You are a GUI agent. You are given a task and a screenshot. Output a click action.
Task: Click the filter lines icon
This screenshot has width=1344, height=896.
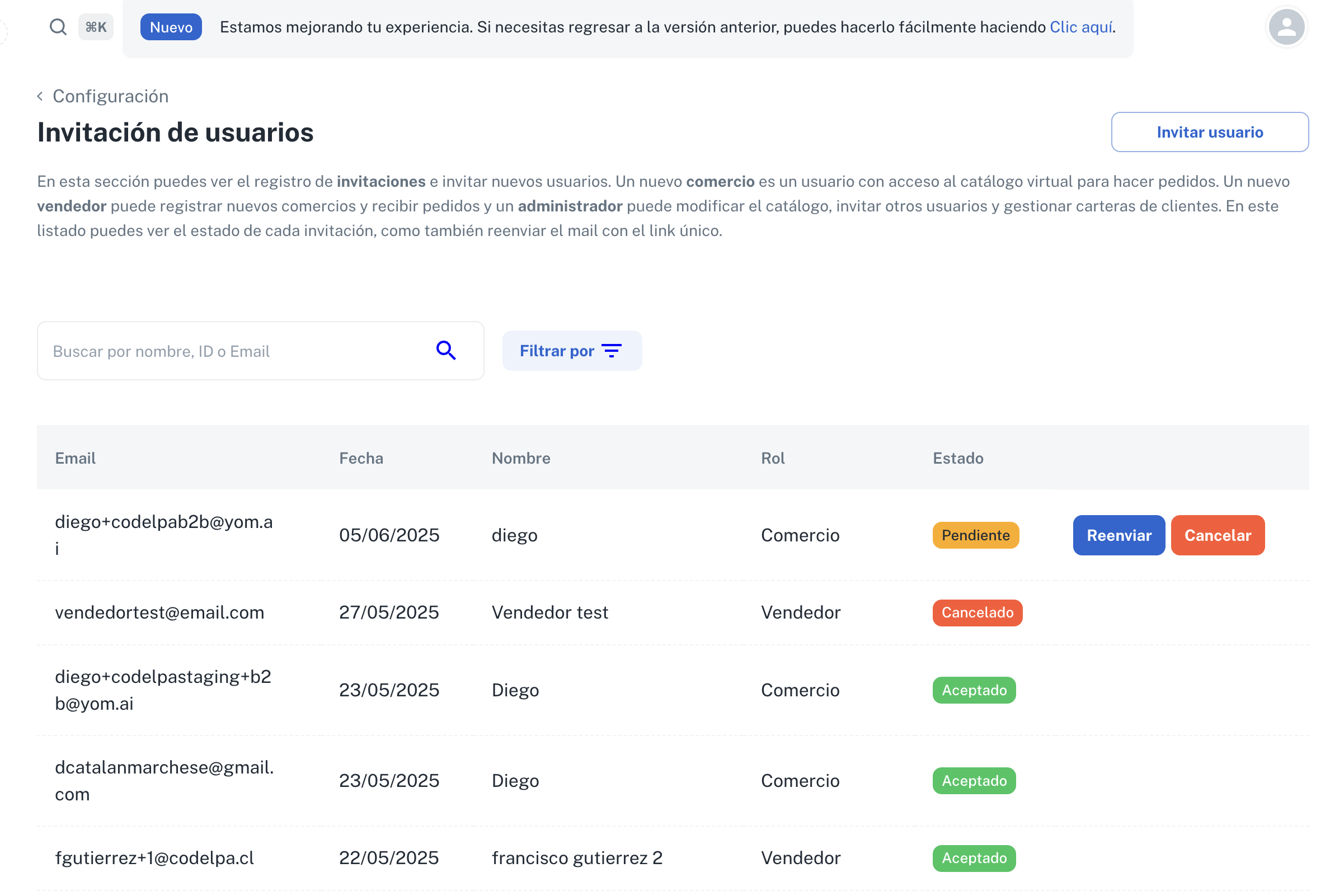pos(612,351)
